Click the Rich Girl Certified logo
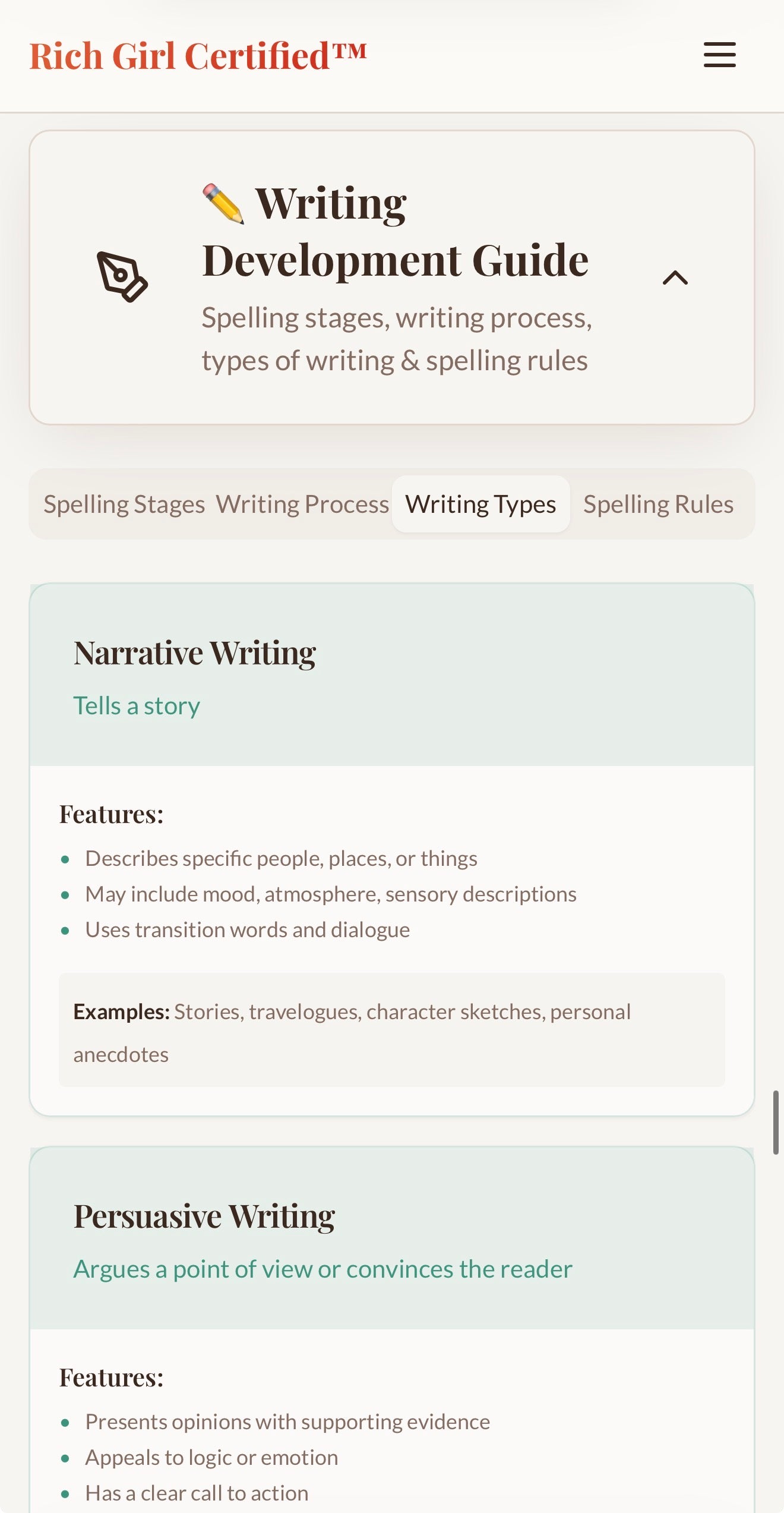This screenshot has width=784, height=1513. [x=198, y=56]
